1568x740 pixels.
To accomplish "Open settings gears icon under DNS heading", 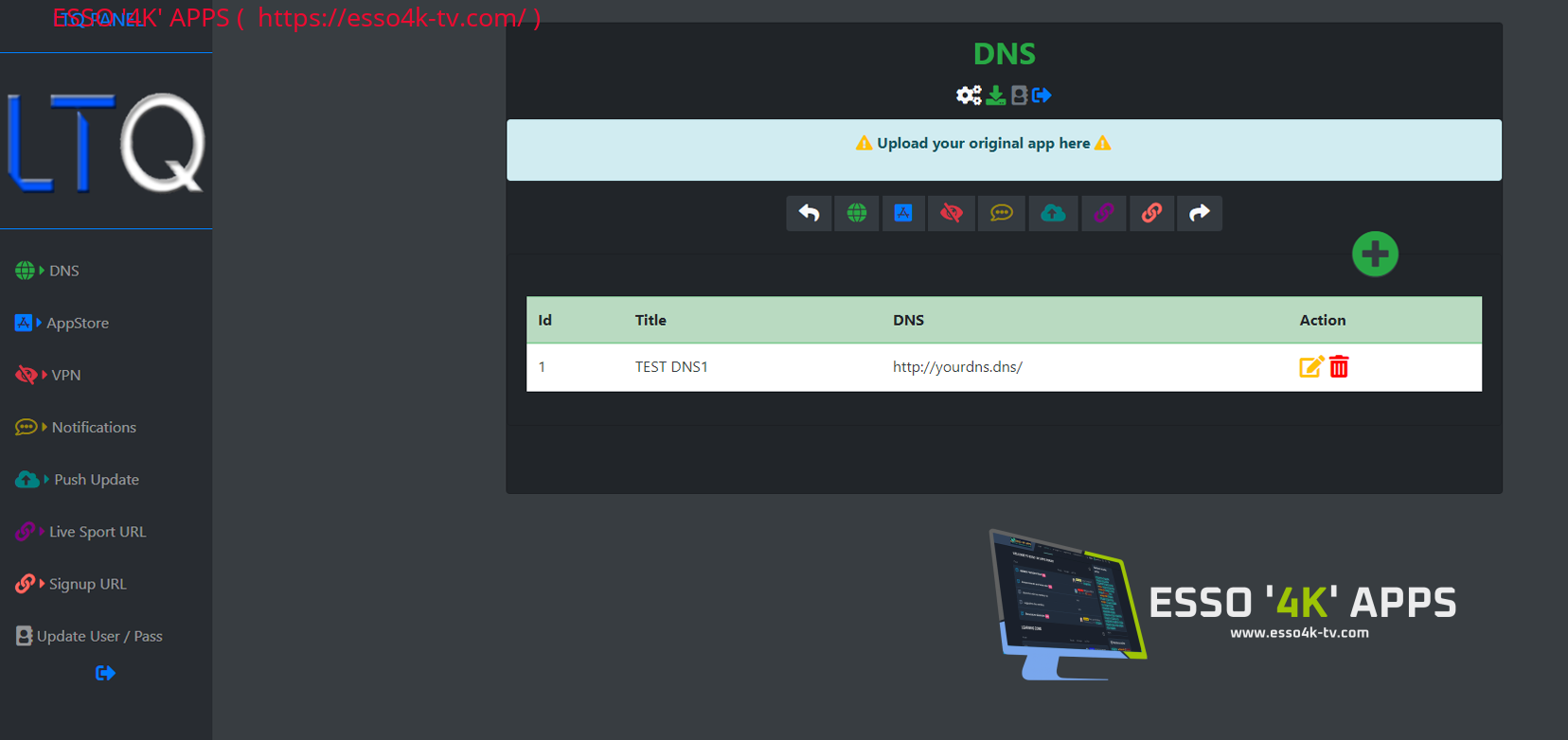I will (969, 96).
